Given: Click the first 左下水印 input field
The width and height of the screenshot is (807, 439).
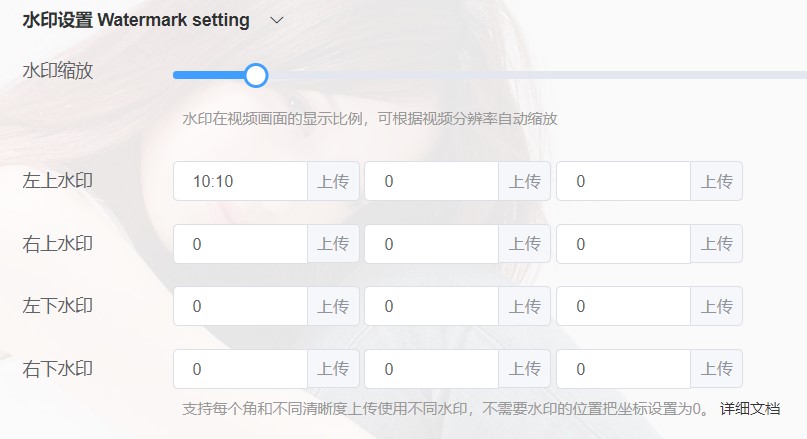Looking at the screenshot, I should point(240,306).
